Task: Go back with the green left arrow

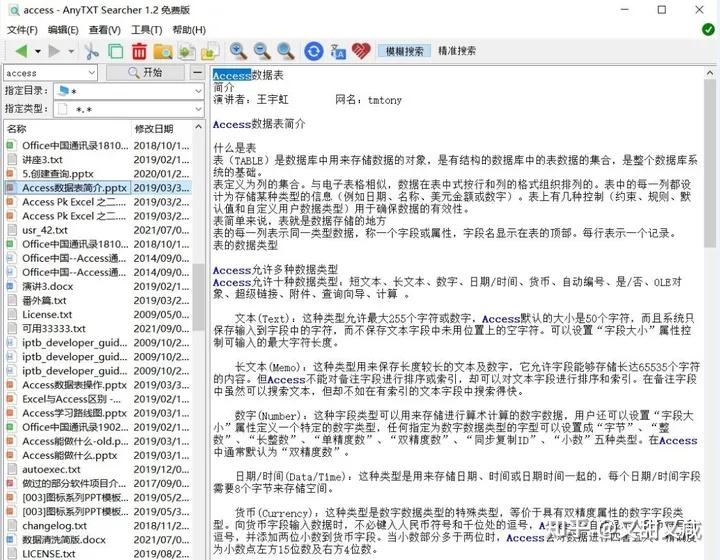Action: point(21,51)
